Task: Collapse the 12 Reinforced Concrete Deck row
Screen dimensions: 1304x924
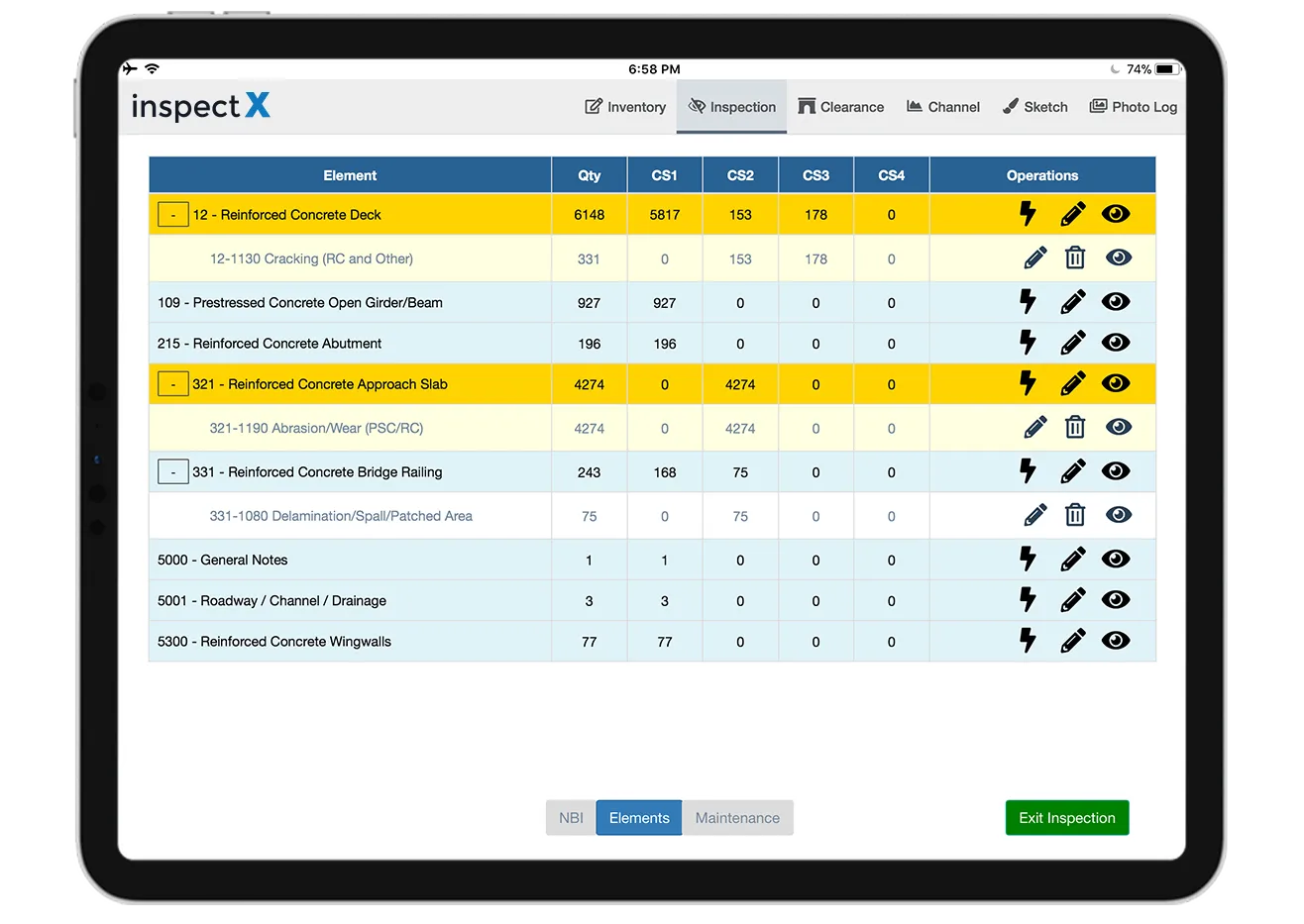Action: [172, 214]
